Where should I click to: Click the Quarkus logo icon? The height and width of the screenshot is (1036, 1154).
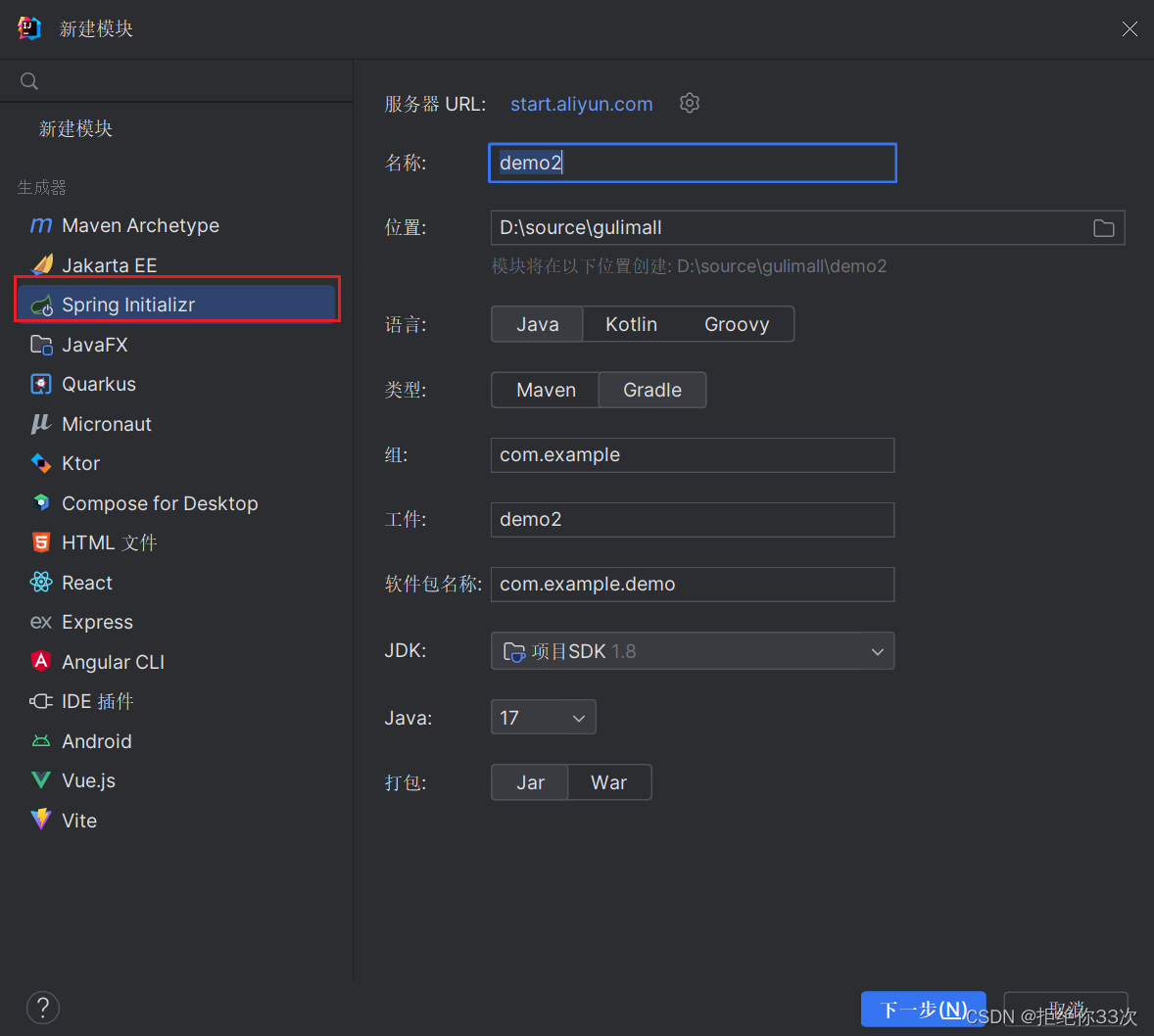pos(41,384)
